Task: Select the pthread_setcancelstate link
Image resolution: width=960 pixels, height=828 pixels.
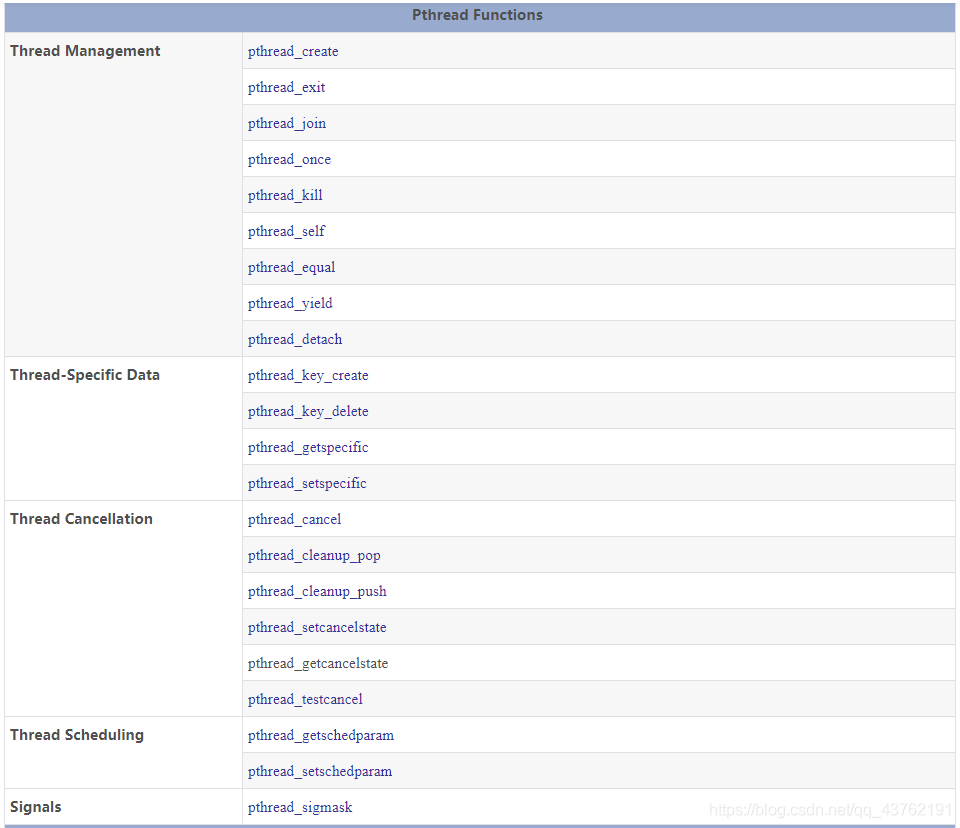Action: click(317, 628)
